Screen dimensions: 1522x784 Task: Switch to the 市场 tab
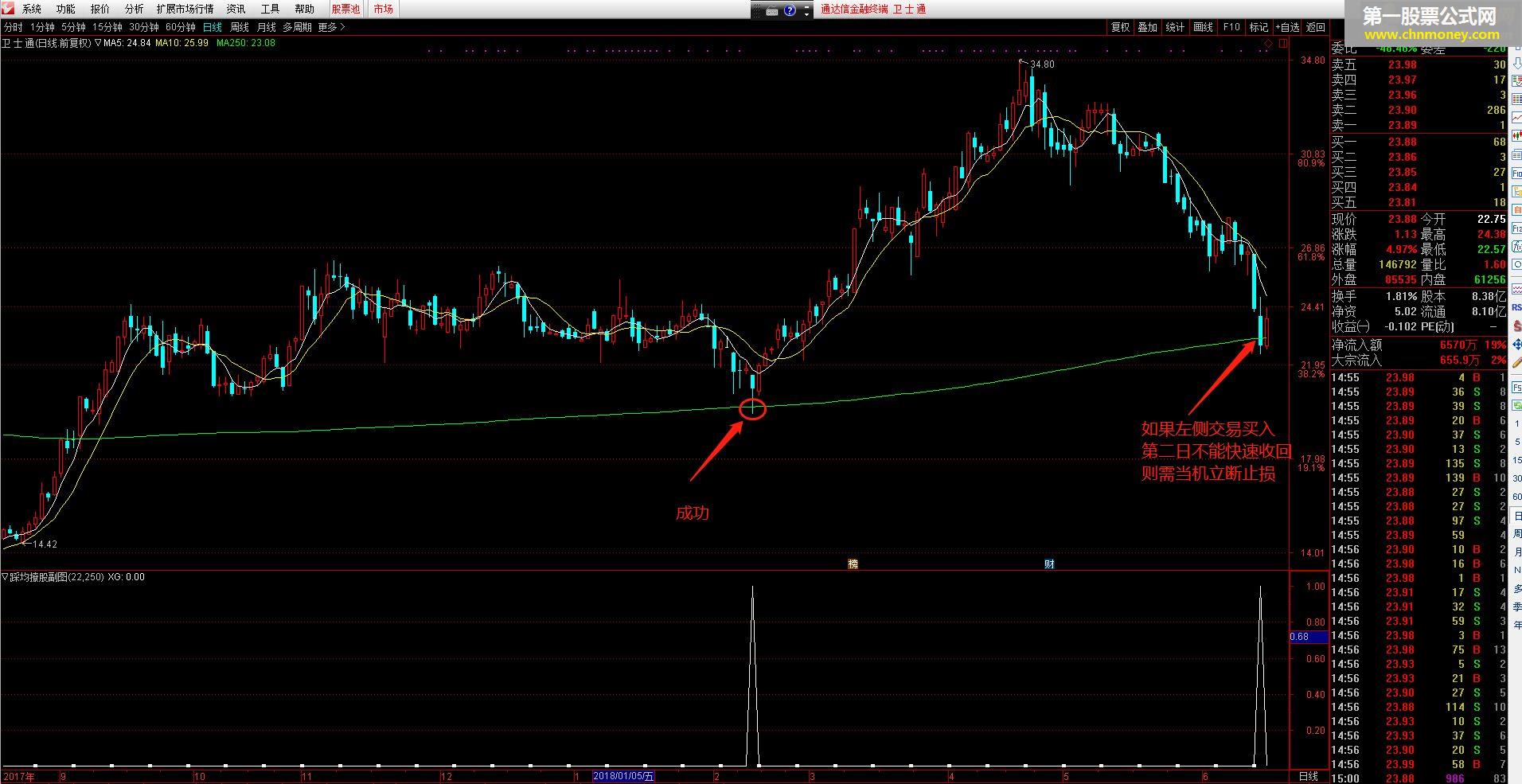383,9
